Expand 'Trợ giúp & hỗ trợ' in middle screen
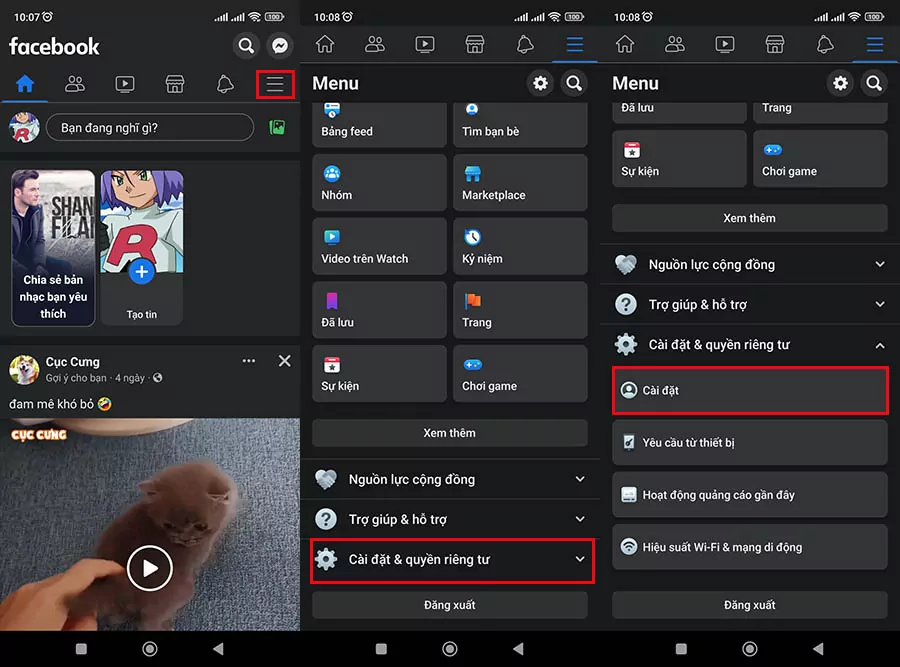The height and width of the screenshot is (667, 900). 450,519
